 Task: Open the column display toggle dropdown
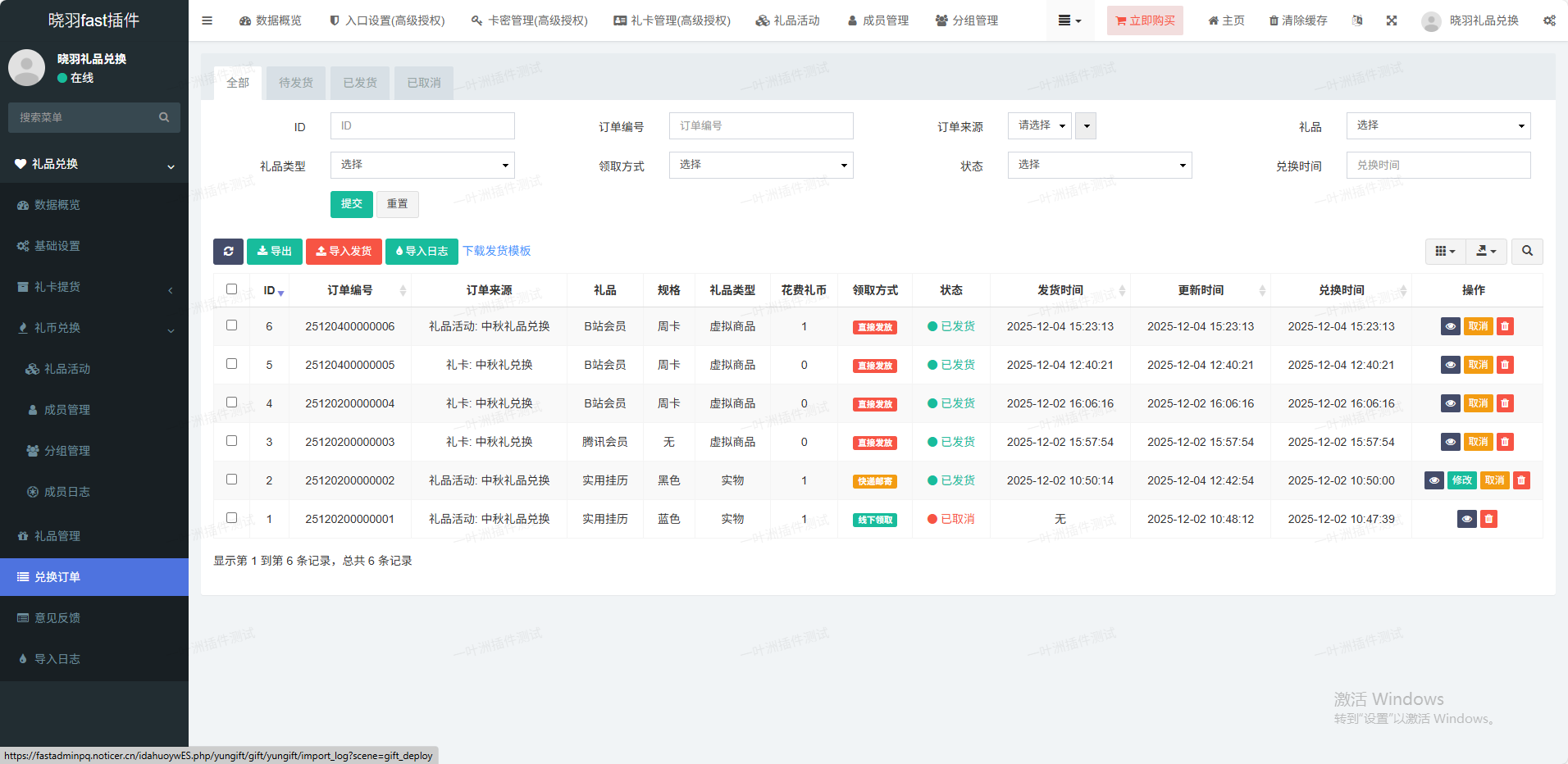[x=1445, y=252]
